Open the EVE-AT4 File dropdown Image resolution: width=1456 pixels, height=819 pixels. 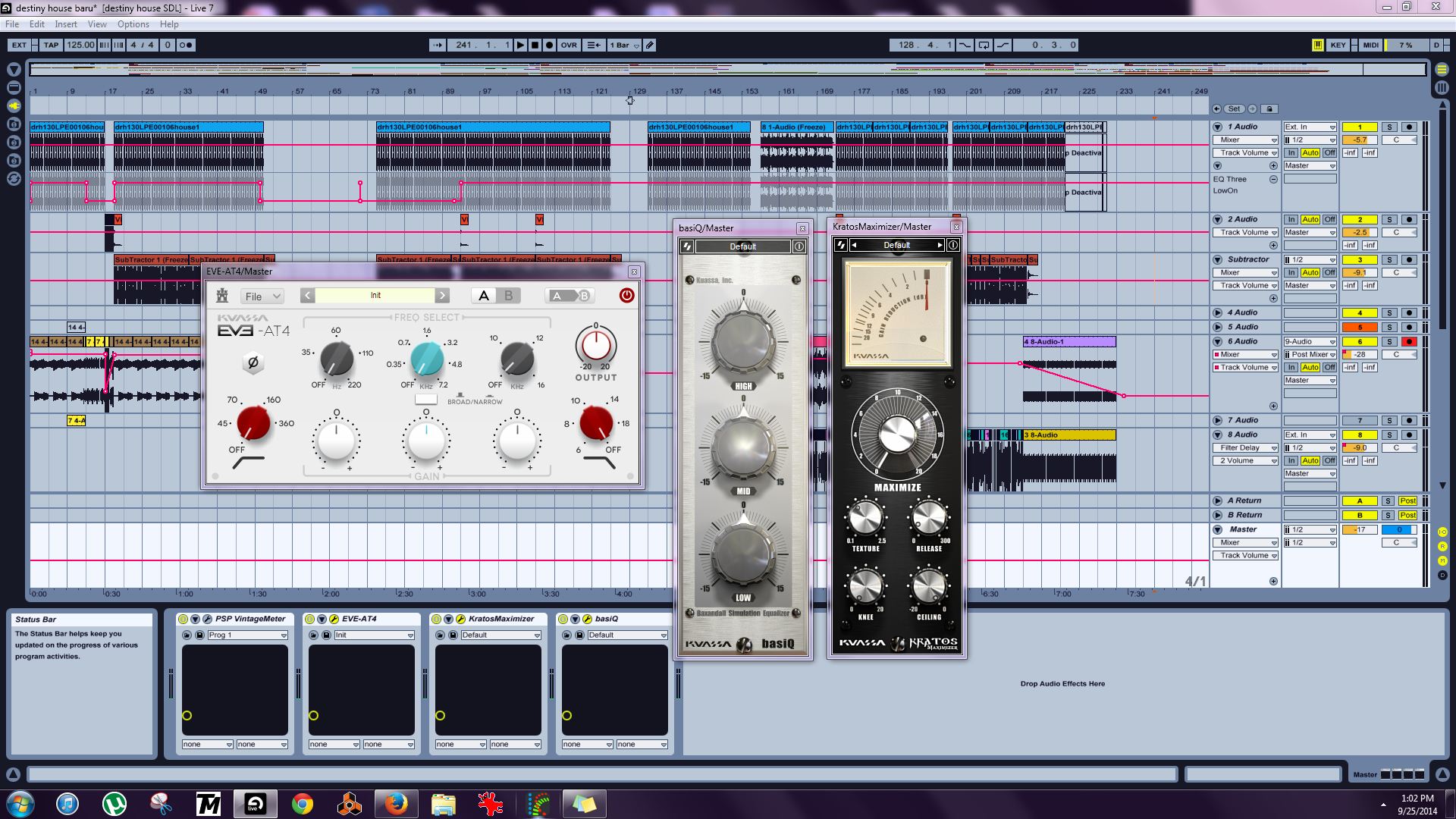pyautogui.click(x=262, y=297)
